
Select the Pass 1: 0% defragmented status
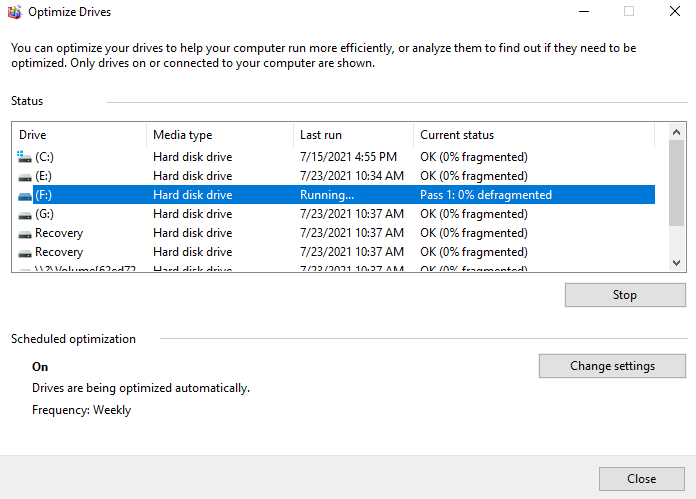click(486, 195)
